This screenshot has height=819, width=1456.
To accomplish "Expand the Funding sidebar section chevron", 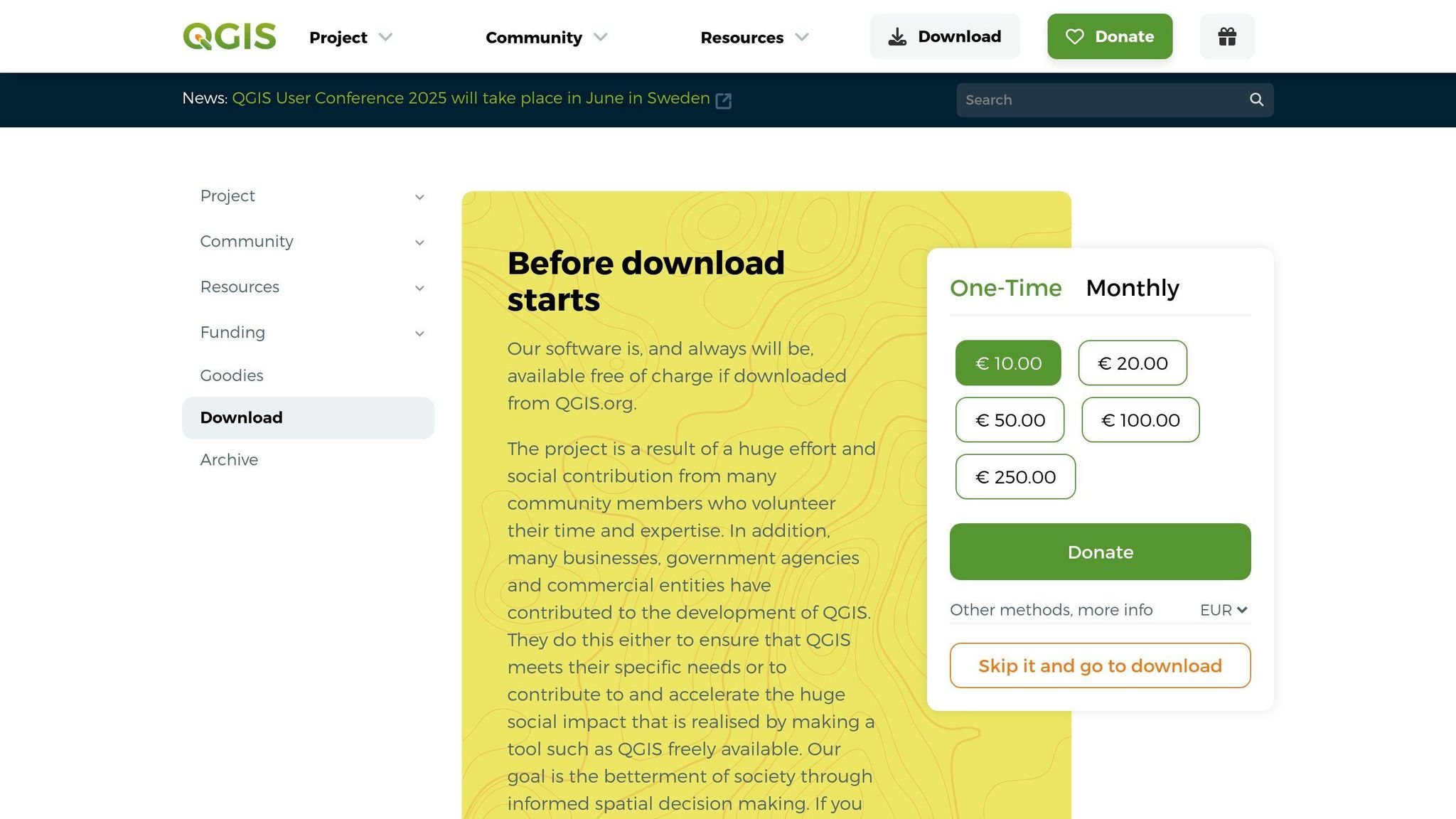I will click(419, 333).
